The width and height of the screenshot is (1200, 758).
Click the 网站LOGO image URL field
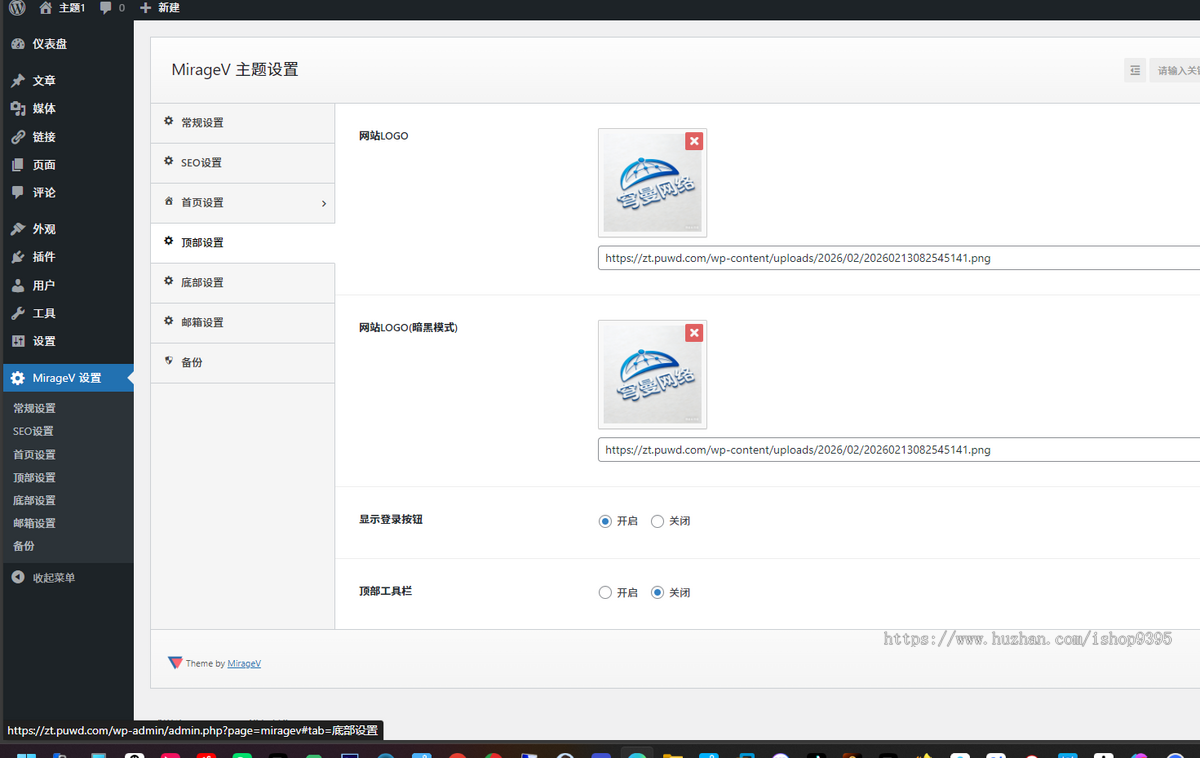tap(899, 258)
